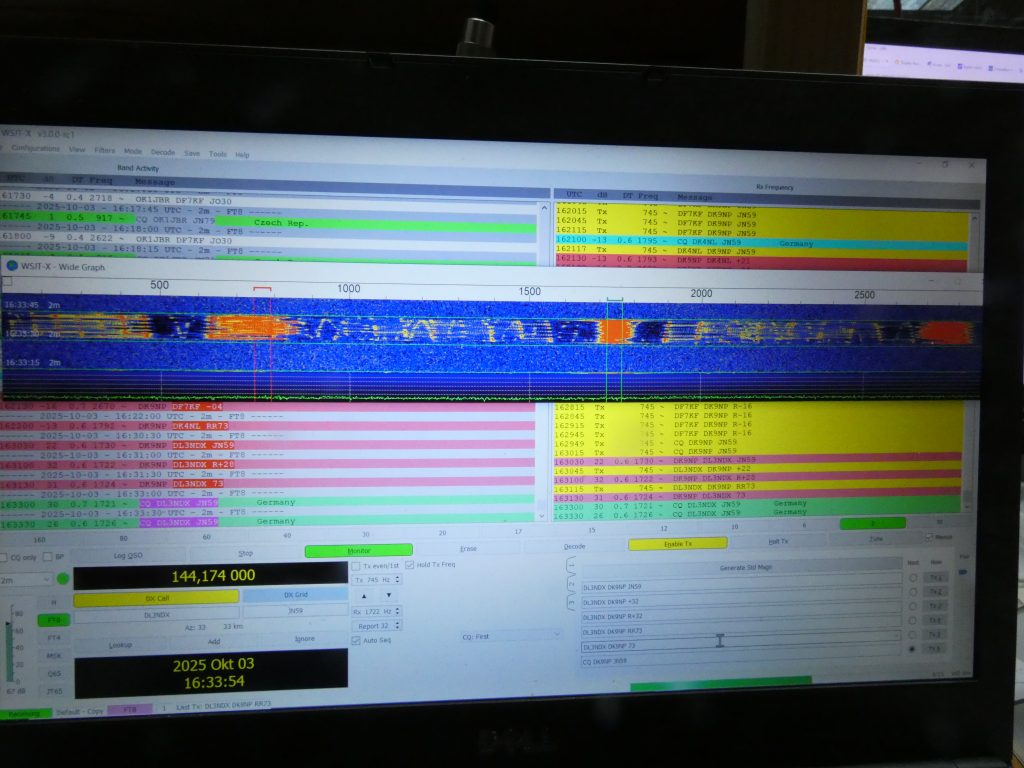This screenshot has height=768, width=1024.
Task: Select the FT8 mode button
Action: point(53,620)
